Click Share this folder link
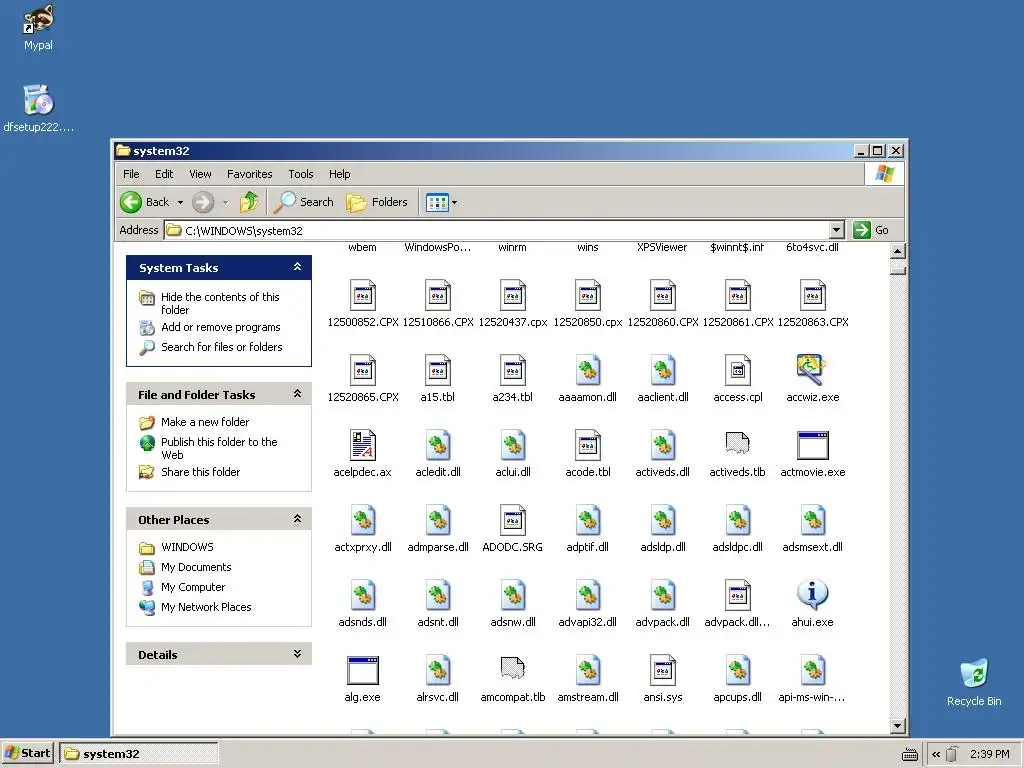Image resolution: width=1024 pixels, height=768 pixels. pos(200,472)
